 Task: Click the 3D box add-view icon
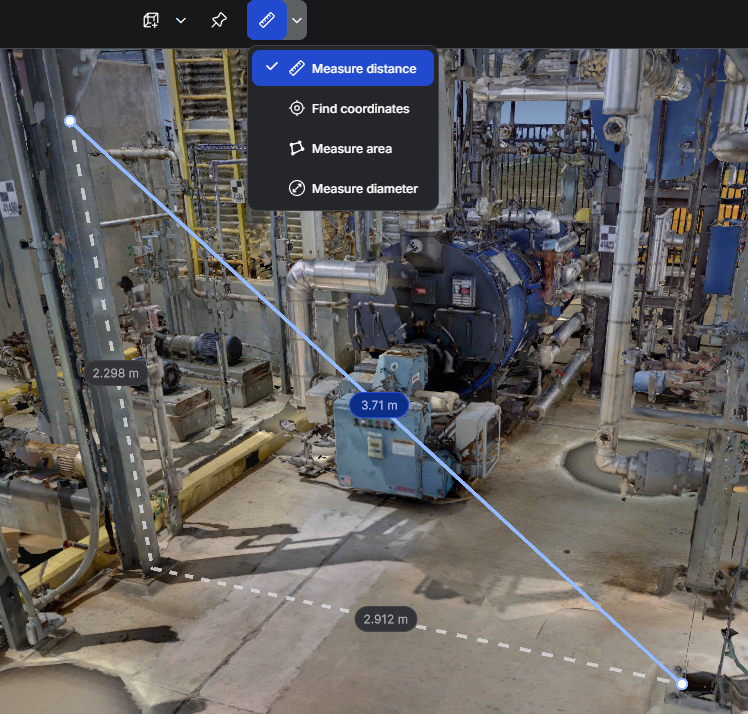[x=151, y=20]
